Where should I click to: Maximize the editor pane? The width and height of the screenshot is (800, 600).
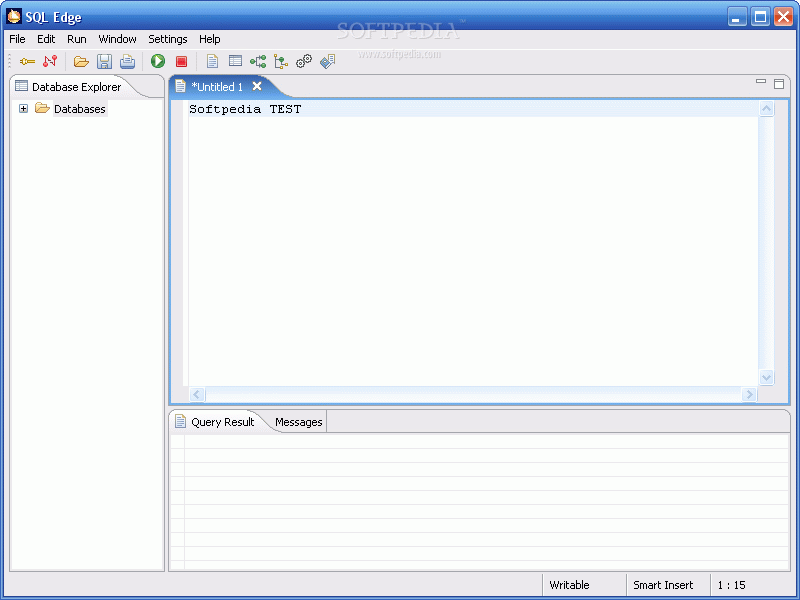[x=779, y=84]
